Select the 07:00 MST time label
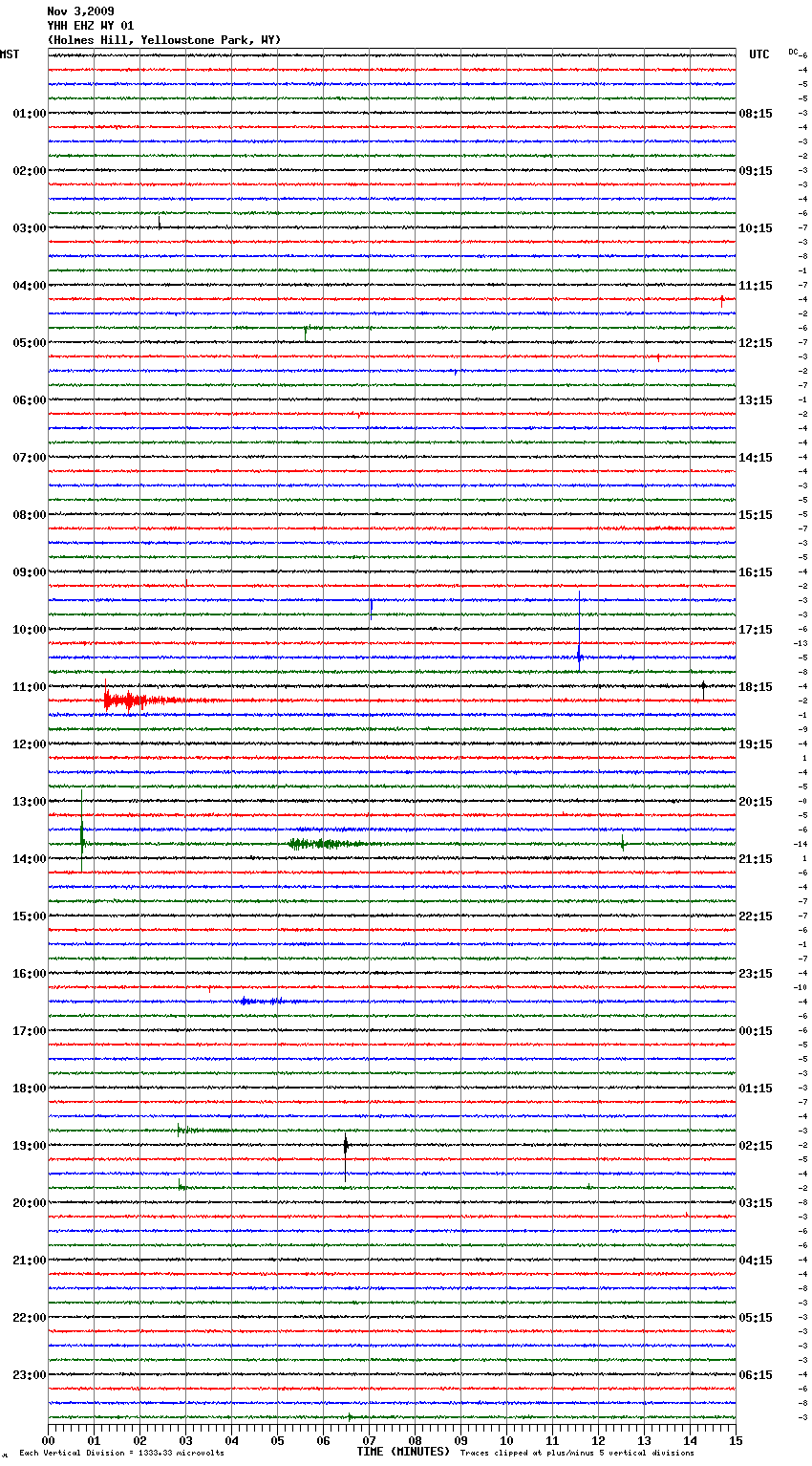The image size is (812, 1466). (x=30, y=458)
